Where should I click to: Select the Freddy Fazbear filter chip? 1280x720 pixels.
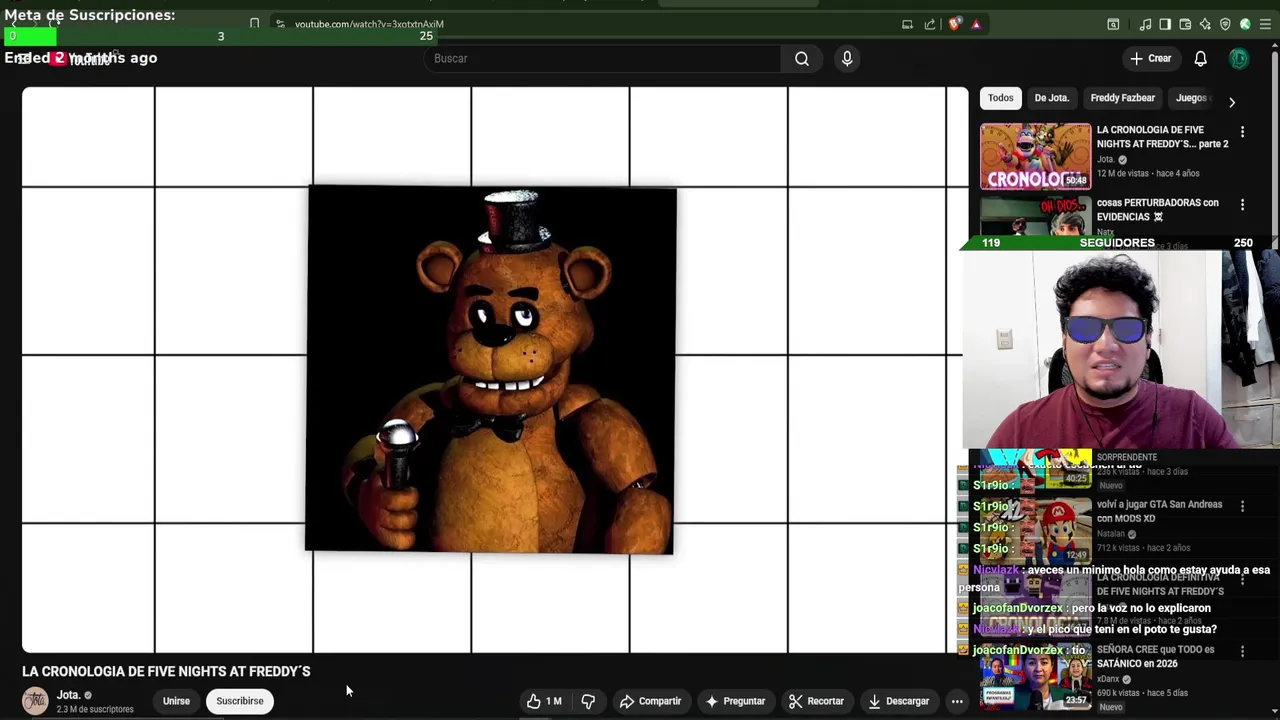coord(1122,98)
